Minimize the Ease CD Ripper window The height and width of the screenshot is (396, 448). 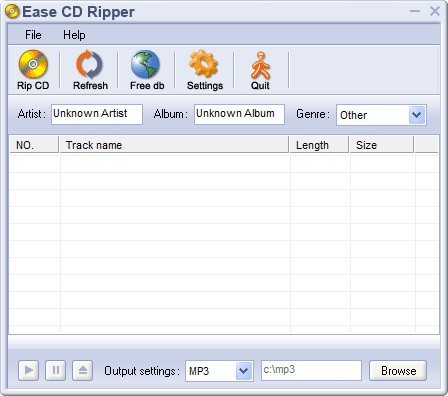point(415,11)
